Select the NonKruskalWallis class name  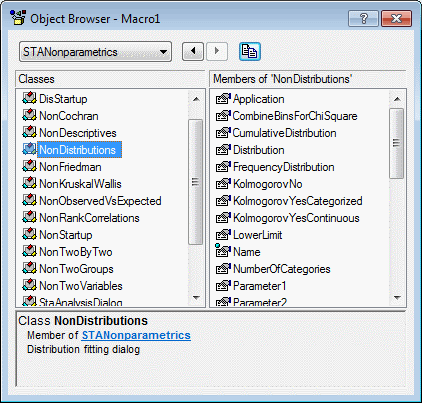(80, 184)
